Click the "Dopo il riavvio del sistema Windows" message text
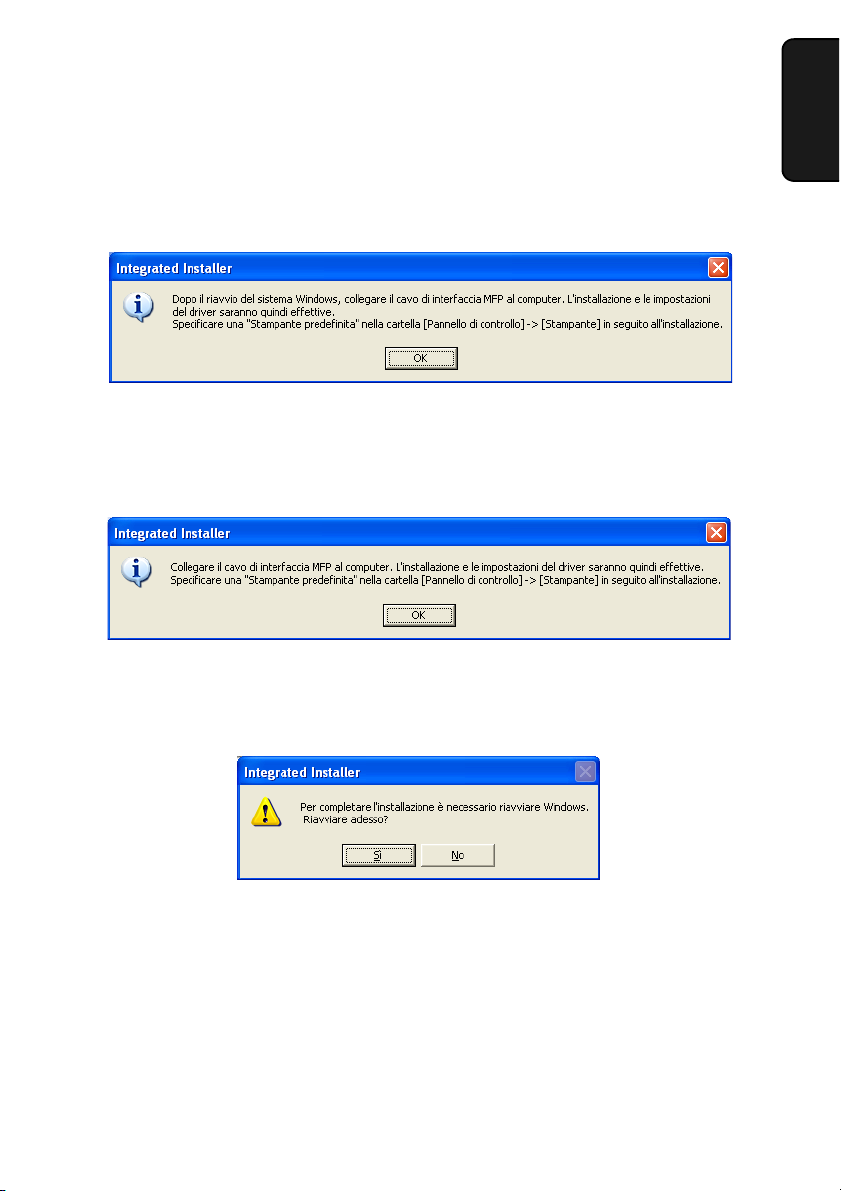 [441, 299]
